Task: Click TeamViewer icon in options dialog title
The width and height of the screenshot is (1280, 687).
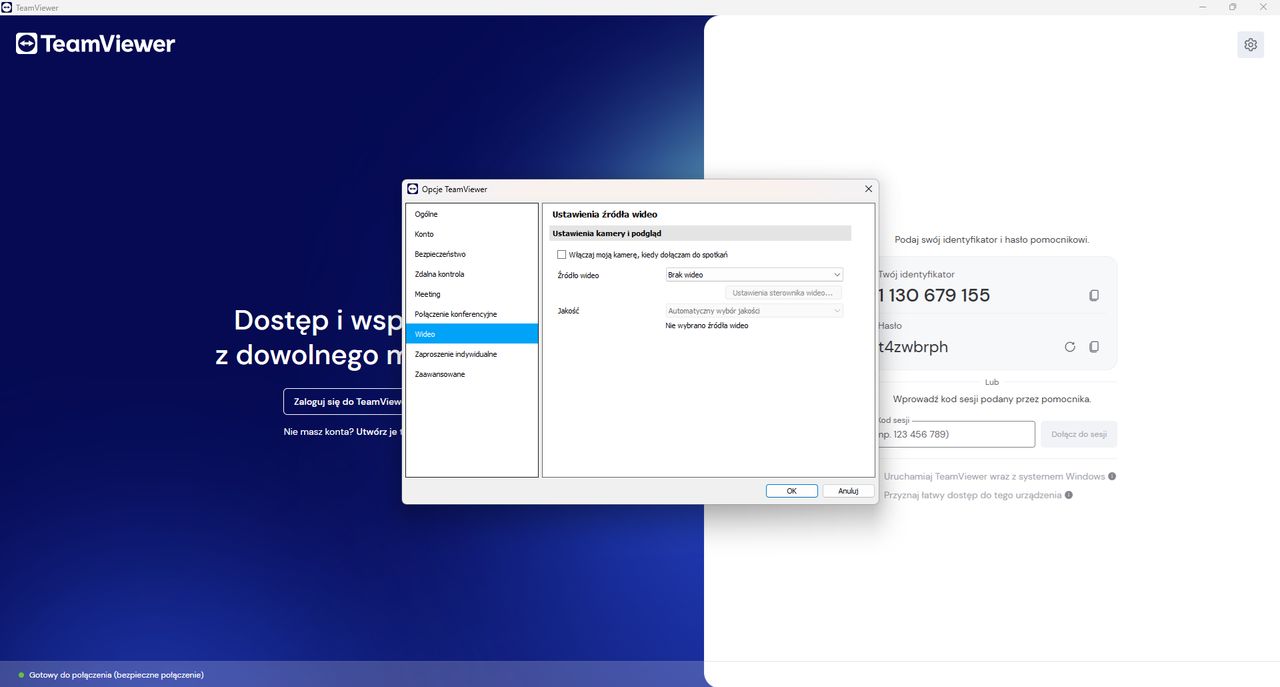Action: click(412, 189)
